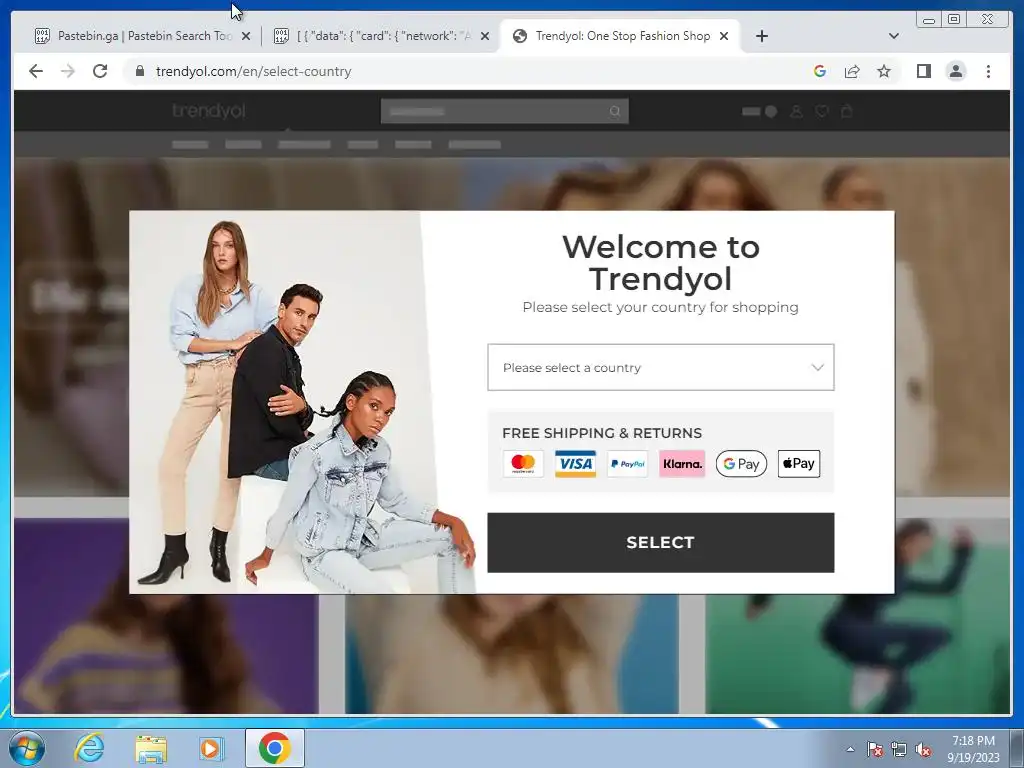Bookmark this page with the star
Screen dimensions: 1024x768
[x=884, y=71]
